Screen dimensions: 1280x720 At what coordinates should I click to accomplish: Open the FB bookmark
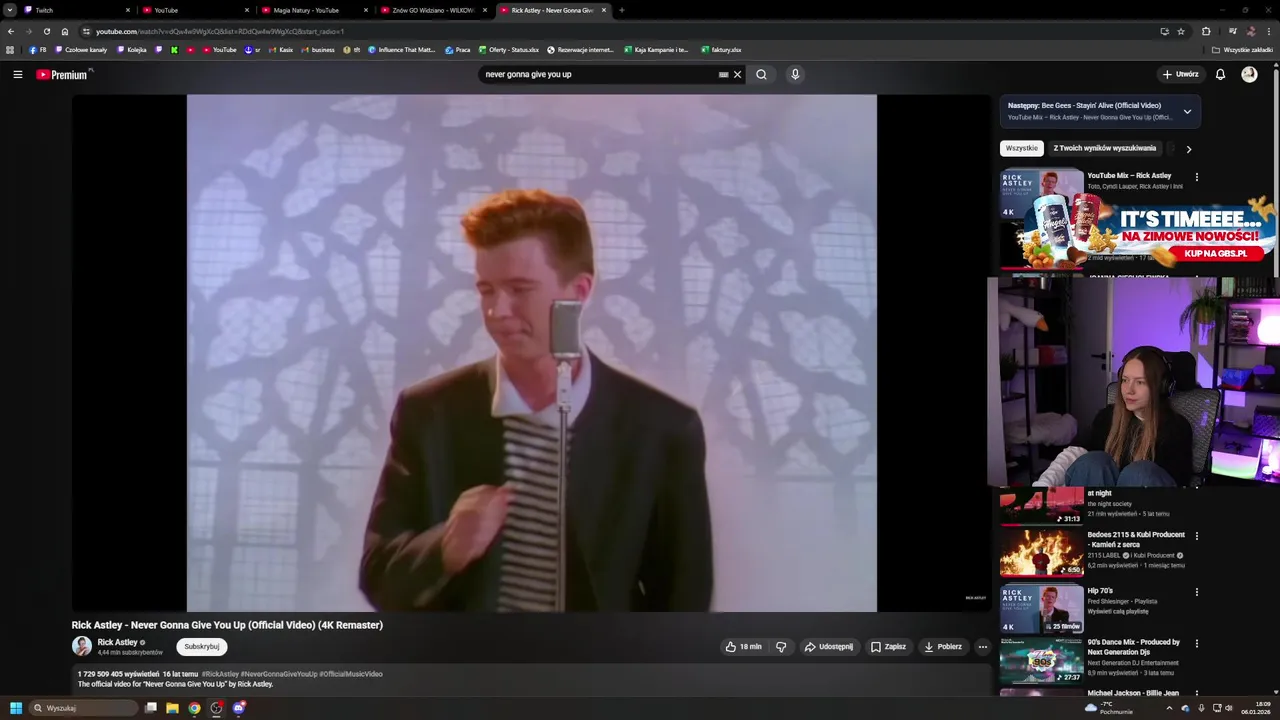[38, 49]
